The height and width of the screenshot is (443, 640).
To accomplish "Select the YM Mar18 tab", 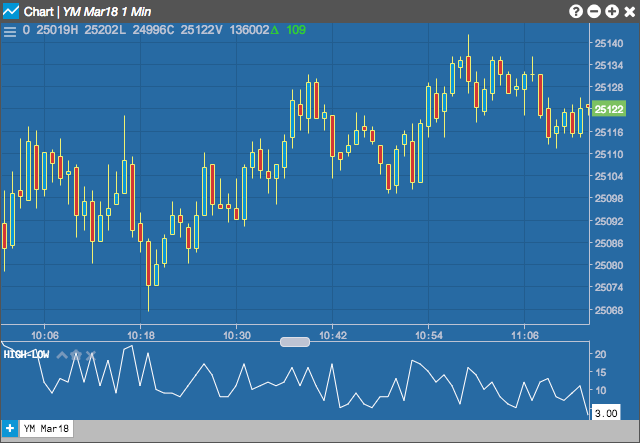I will [x=47, y=429].
